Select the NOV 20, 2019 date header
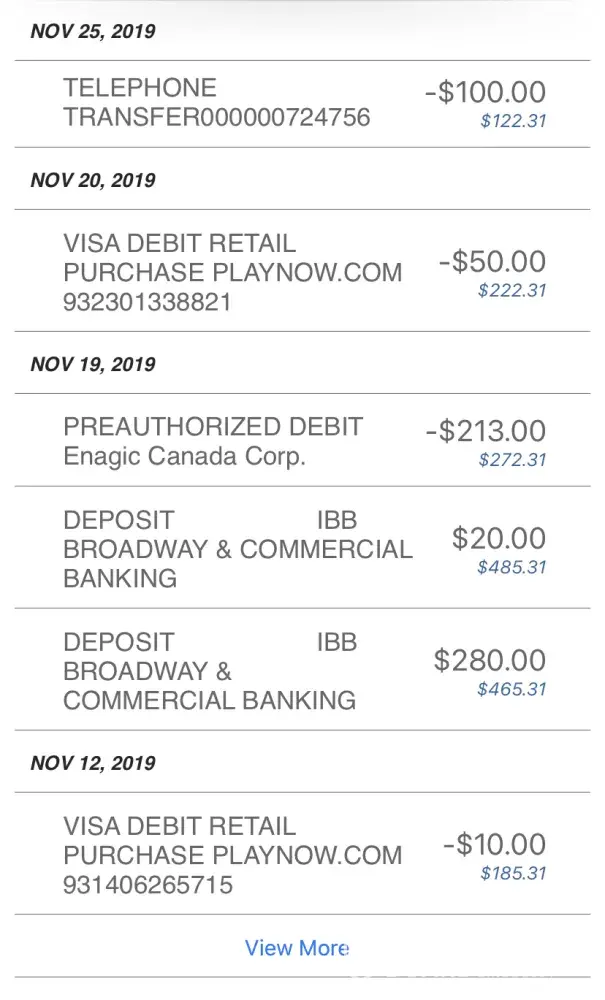The image size is (605, 1000). pyautogui.click(x=93, y=180)
